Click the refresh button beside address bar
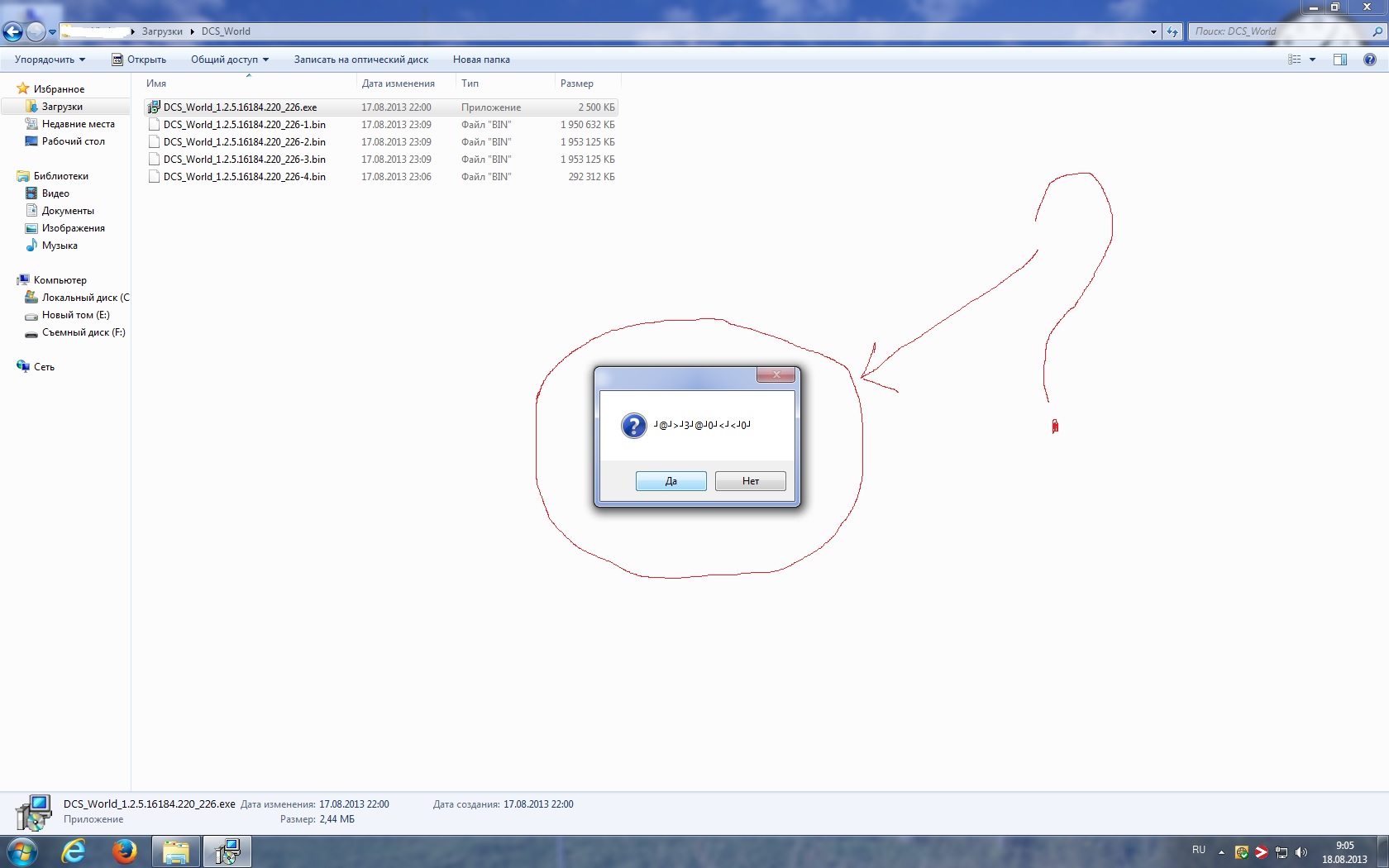Image resolution: width=1389 pixels, height=868 pixels. click(1172, 31)
